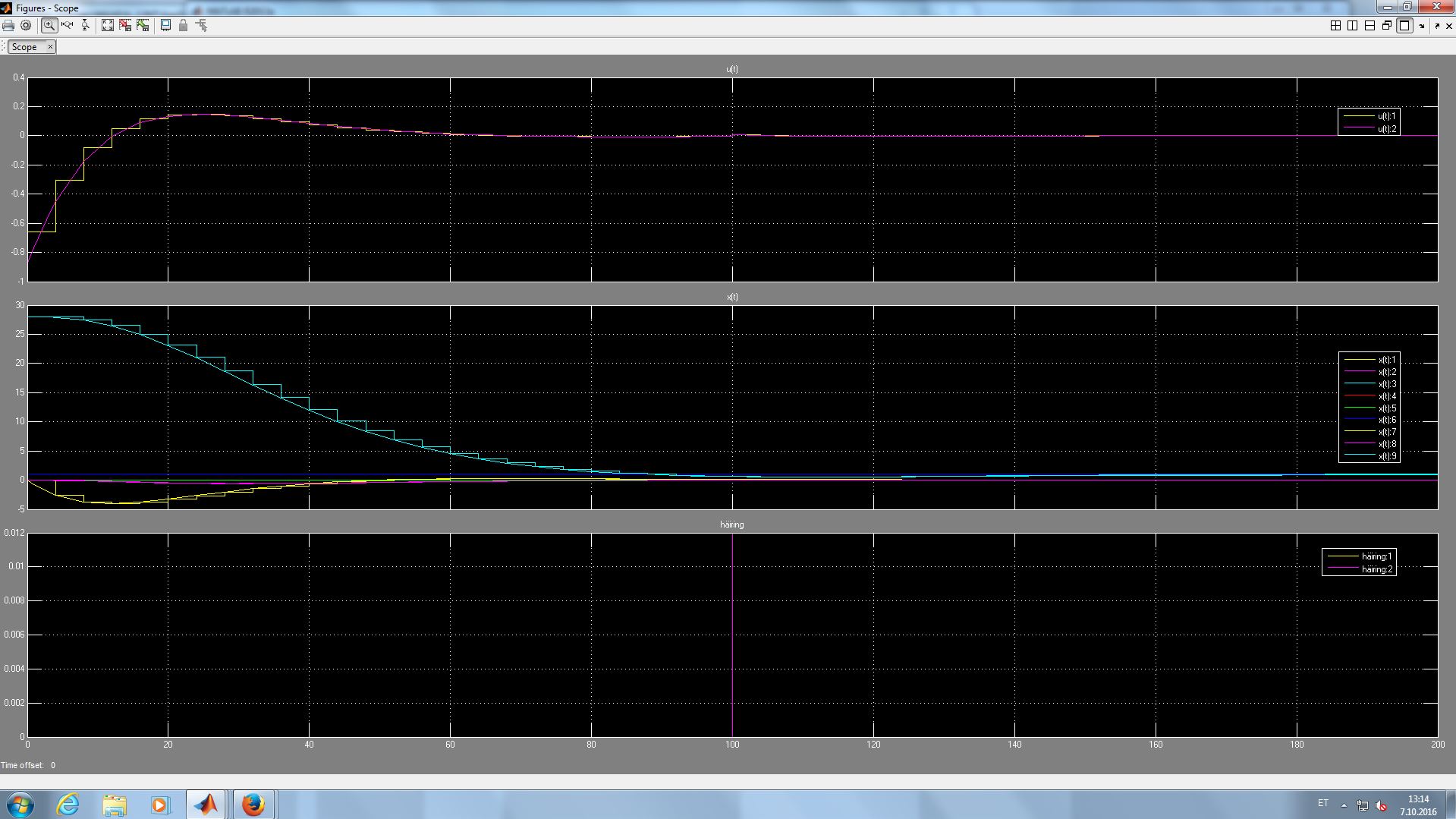Click the lock axes selection icon
1456x819 pixels.
pyautogui.click(x=183, y=26)
